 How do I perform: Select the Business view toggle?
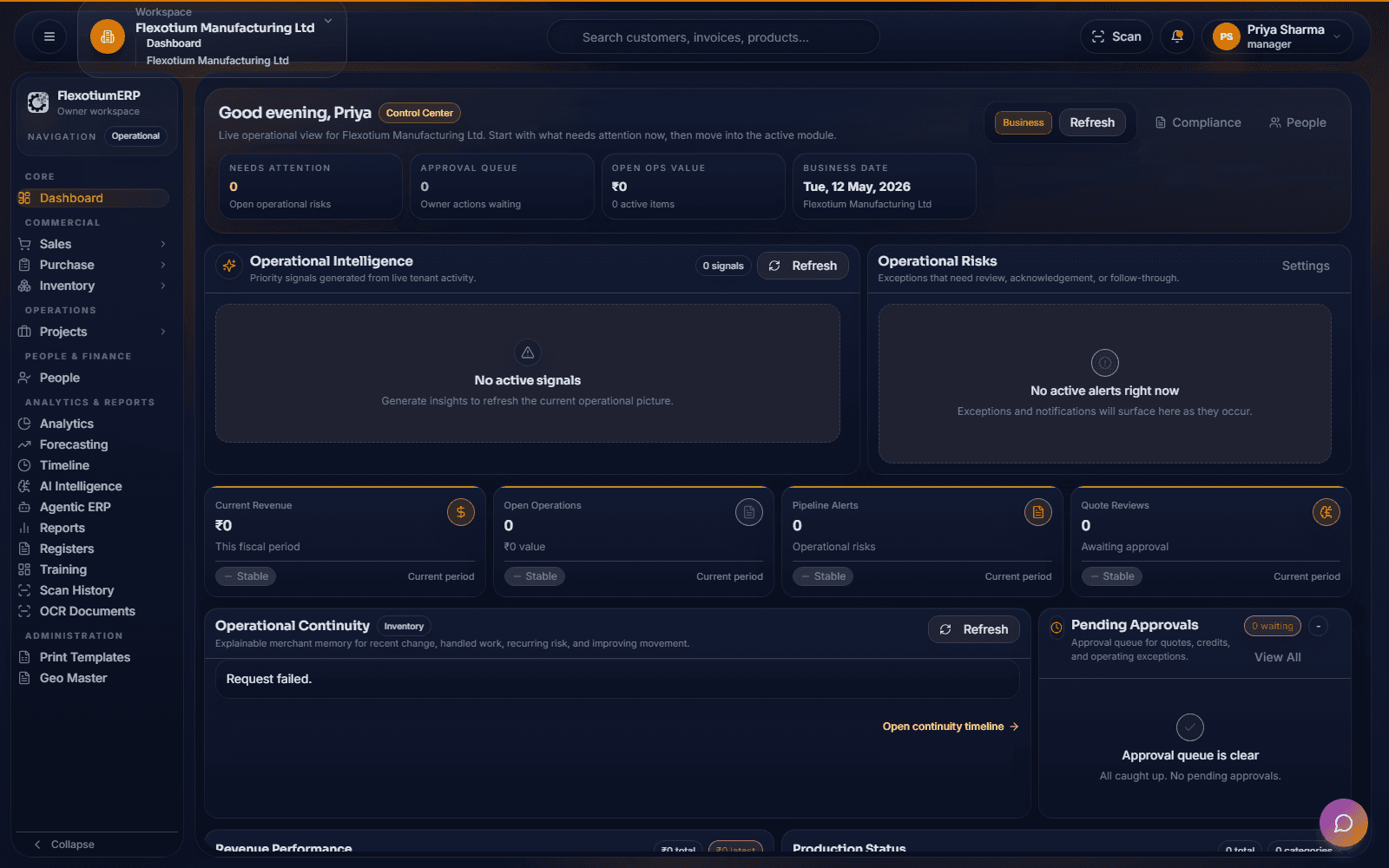coord(1024,122)
